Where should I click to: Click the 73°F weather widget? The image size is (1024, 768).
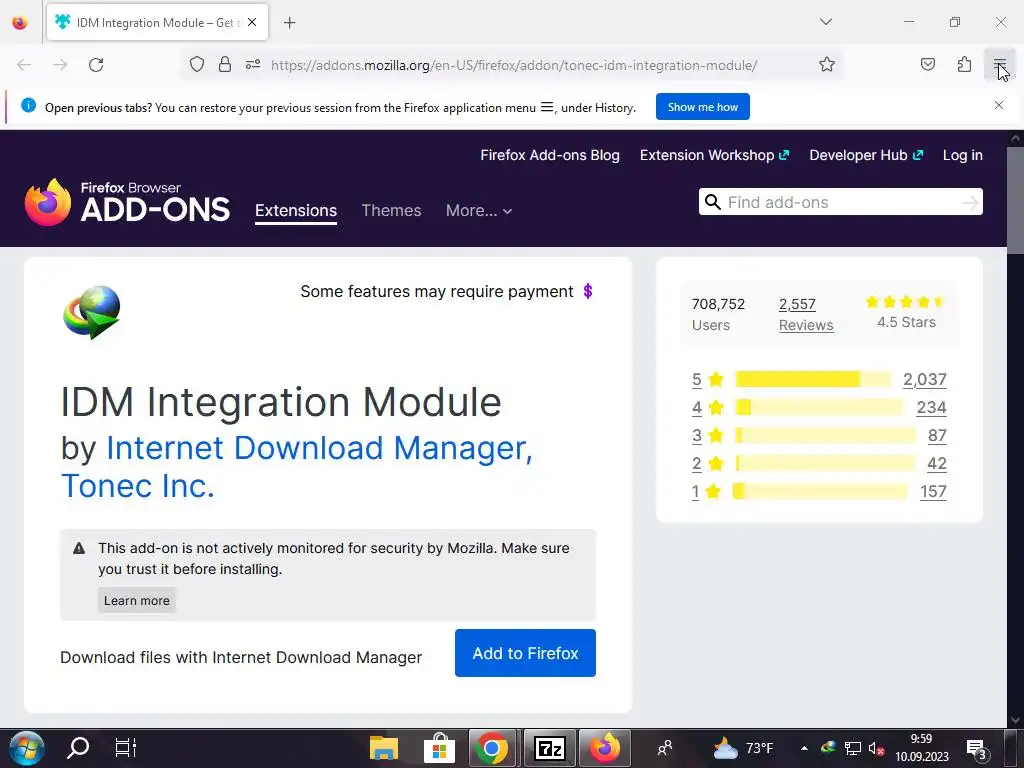point(744,748)
